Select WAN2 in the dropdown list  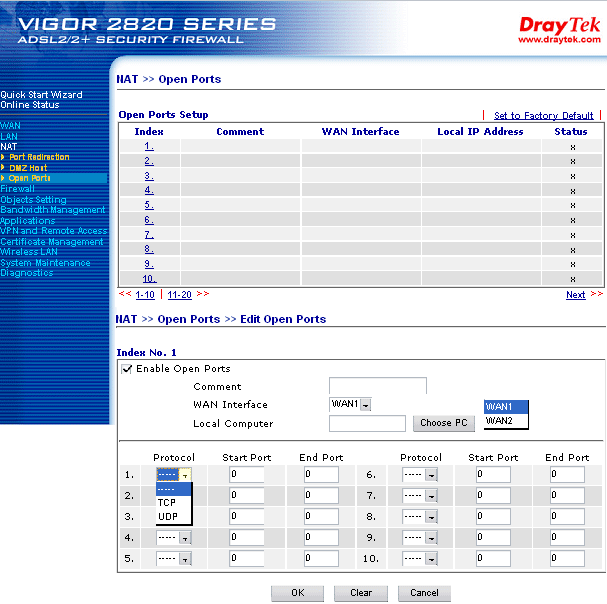pos(506,420)
